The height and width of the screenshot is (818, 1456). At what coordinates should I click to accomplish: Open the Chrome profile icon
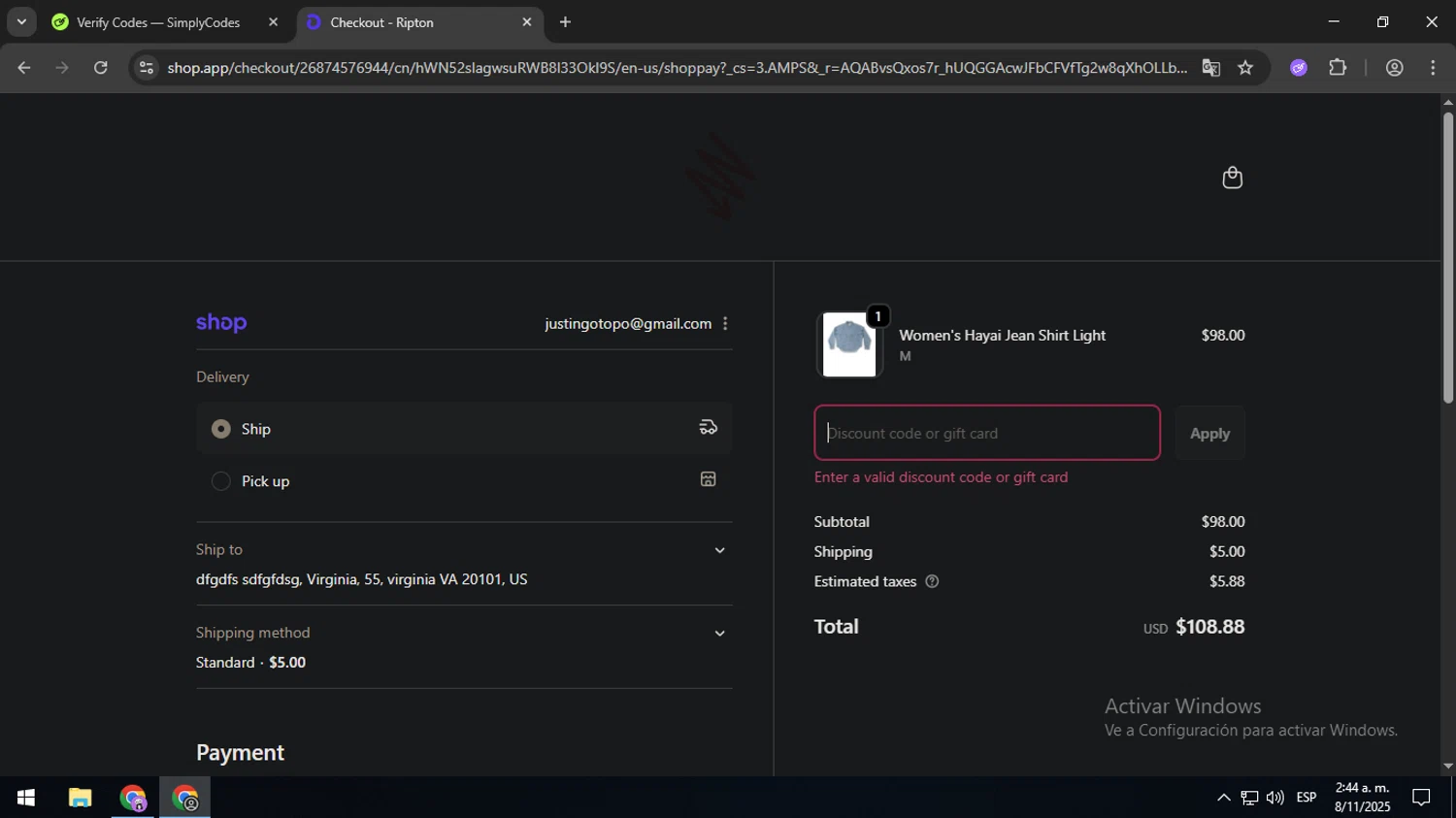tap(1395, 68)
